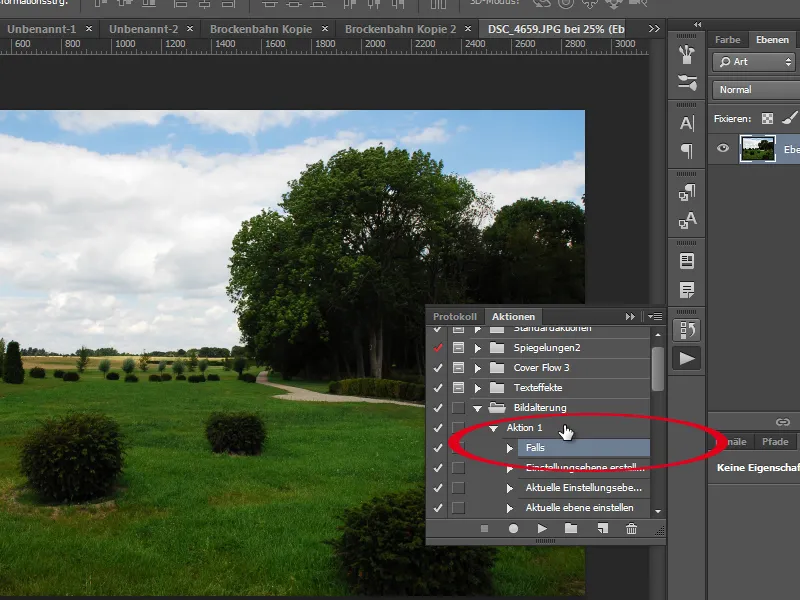Image resolution: width=800 pixels, height=600 pixels.
Task: Open the Paragraph Styles panel icon
Action: (x=687, y=192)
